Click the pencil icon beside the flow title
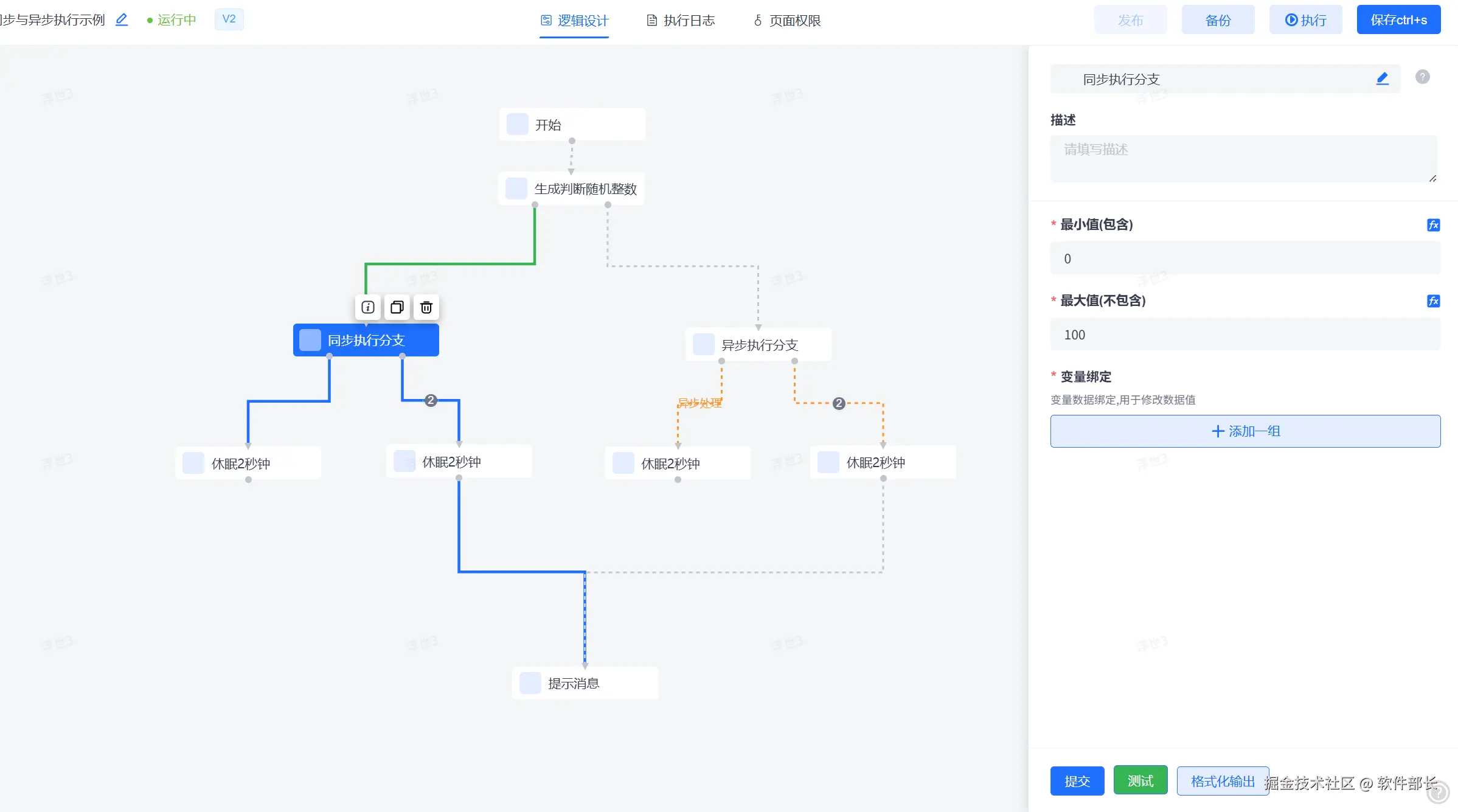Viewport: 1458px width, 812px height. [122, 19]
